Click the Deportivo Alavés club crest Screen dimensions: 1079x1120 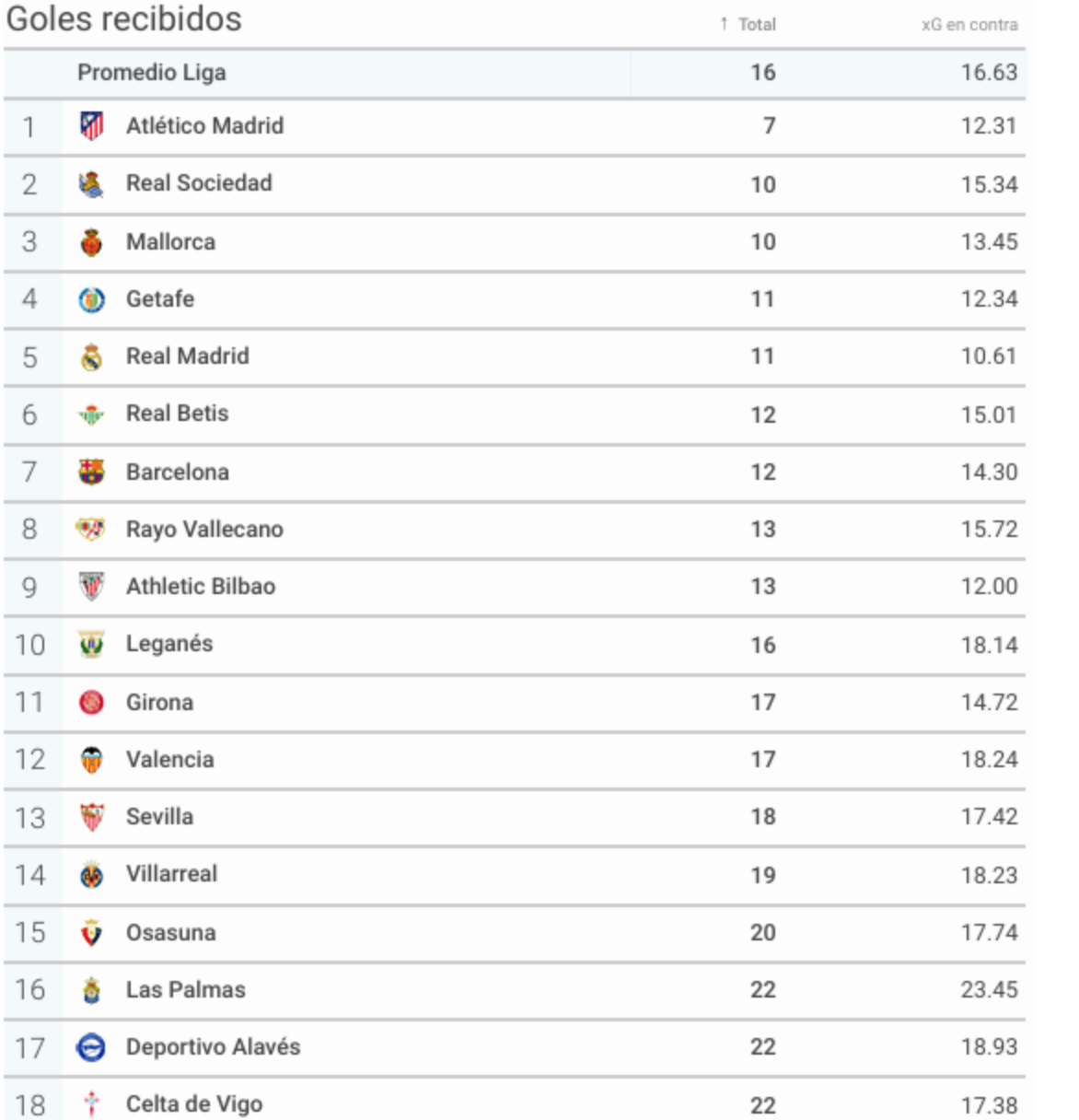click(x=91, y=1047)
